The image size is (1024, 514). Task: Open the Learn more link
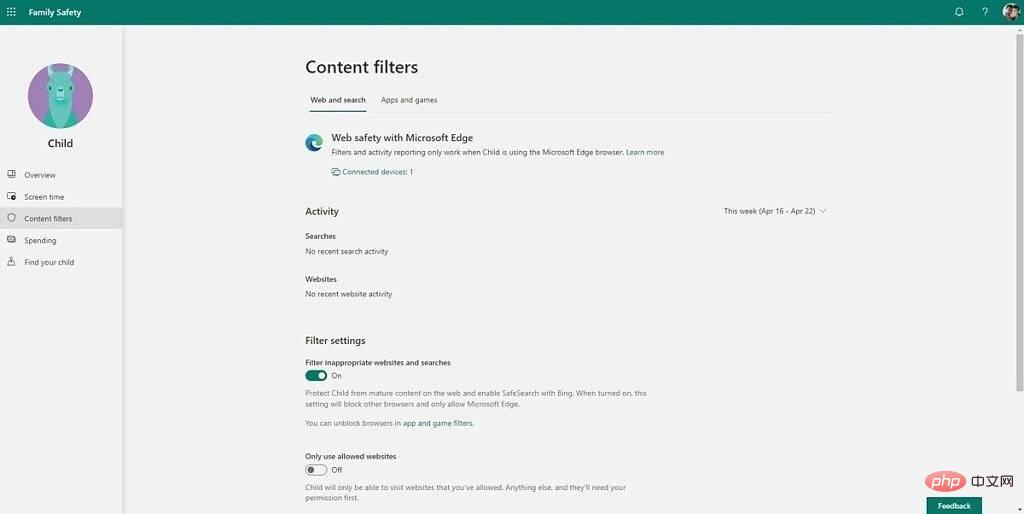click(645, 153)
